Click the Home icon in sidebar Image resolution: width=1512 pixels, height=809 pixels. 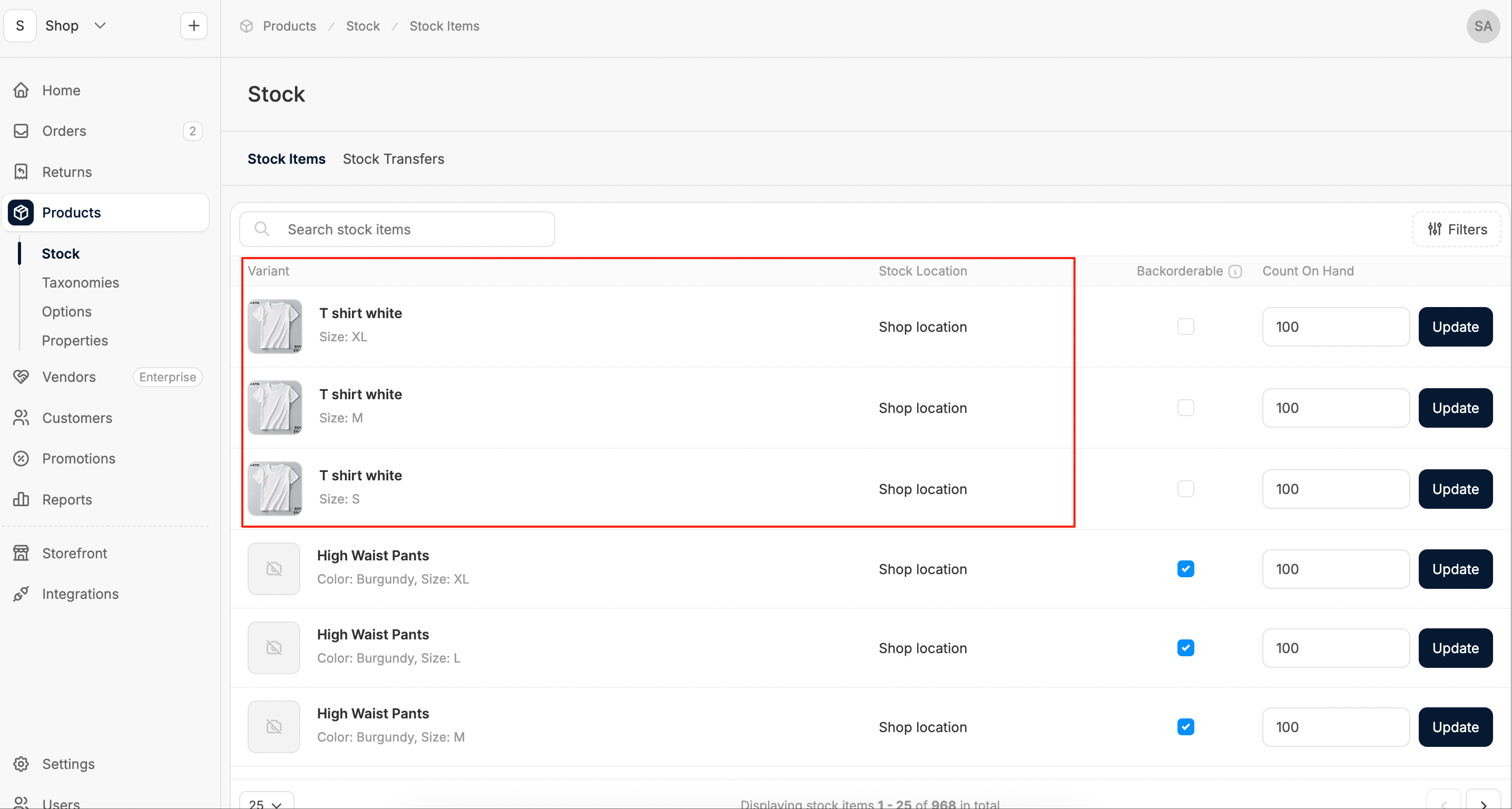[x=21, y=91]
